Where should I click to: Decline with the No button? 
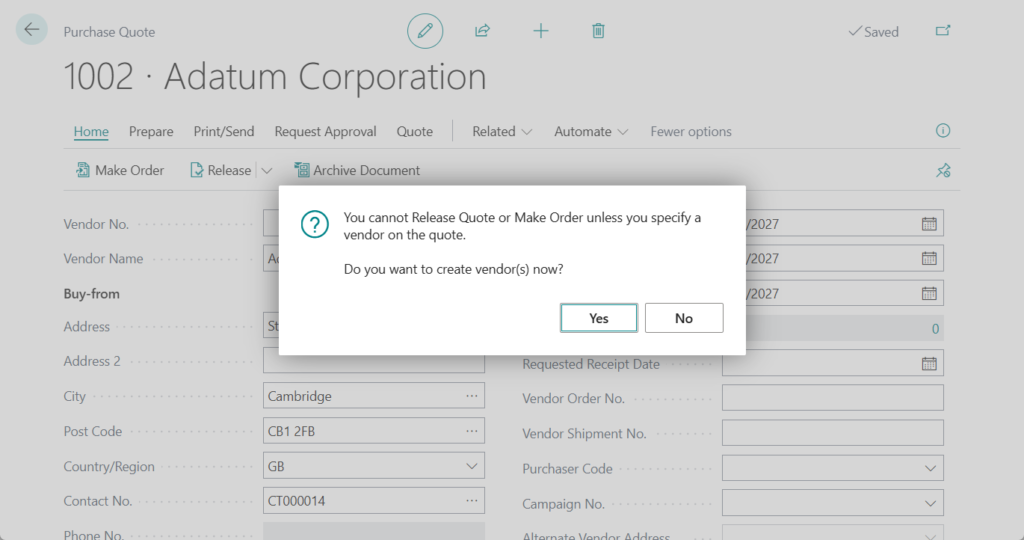click(x=684, y=318)
